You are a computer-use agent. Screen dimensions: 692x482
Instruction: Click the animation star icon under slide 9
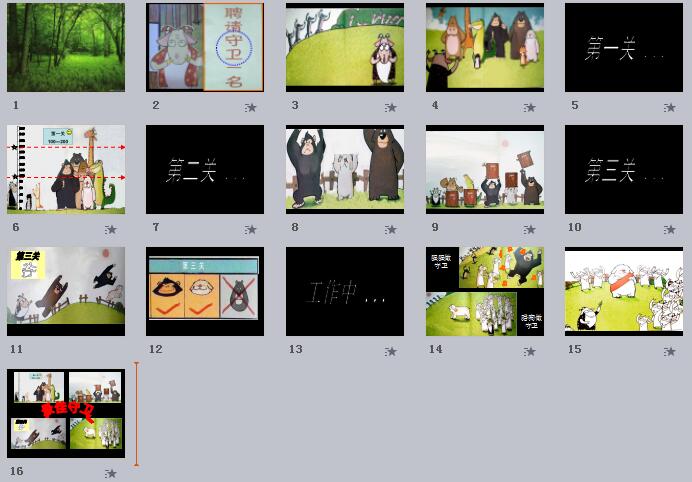coord(530,229)
